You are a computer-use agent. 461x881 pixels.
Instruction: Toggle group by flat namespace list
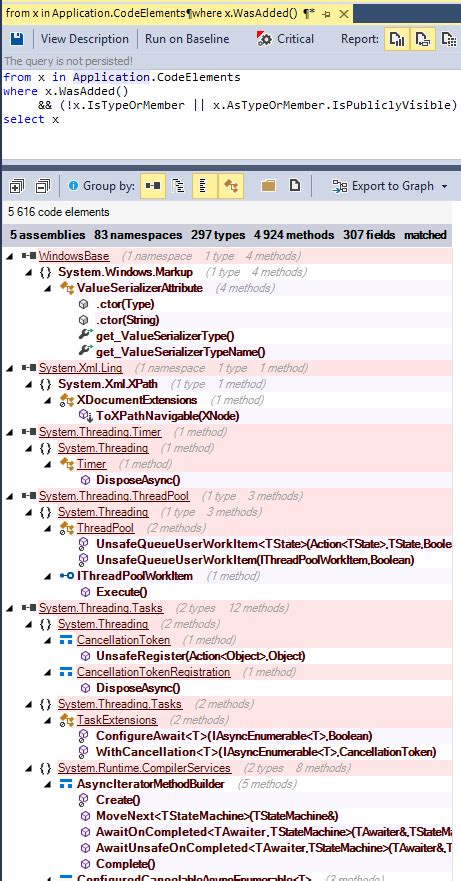tap(205, 186)
